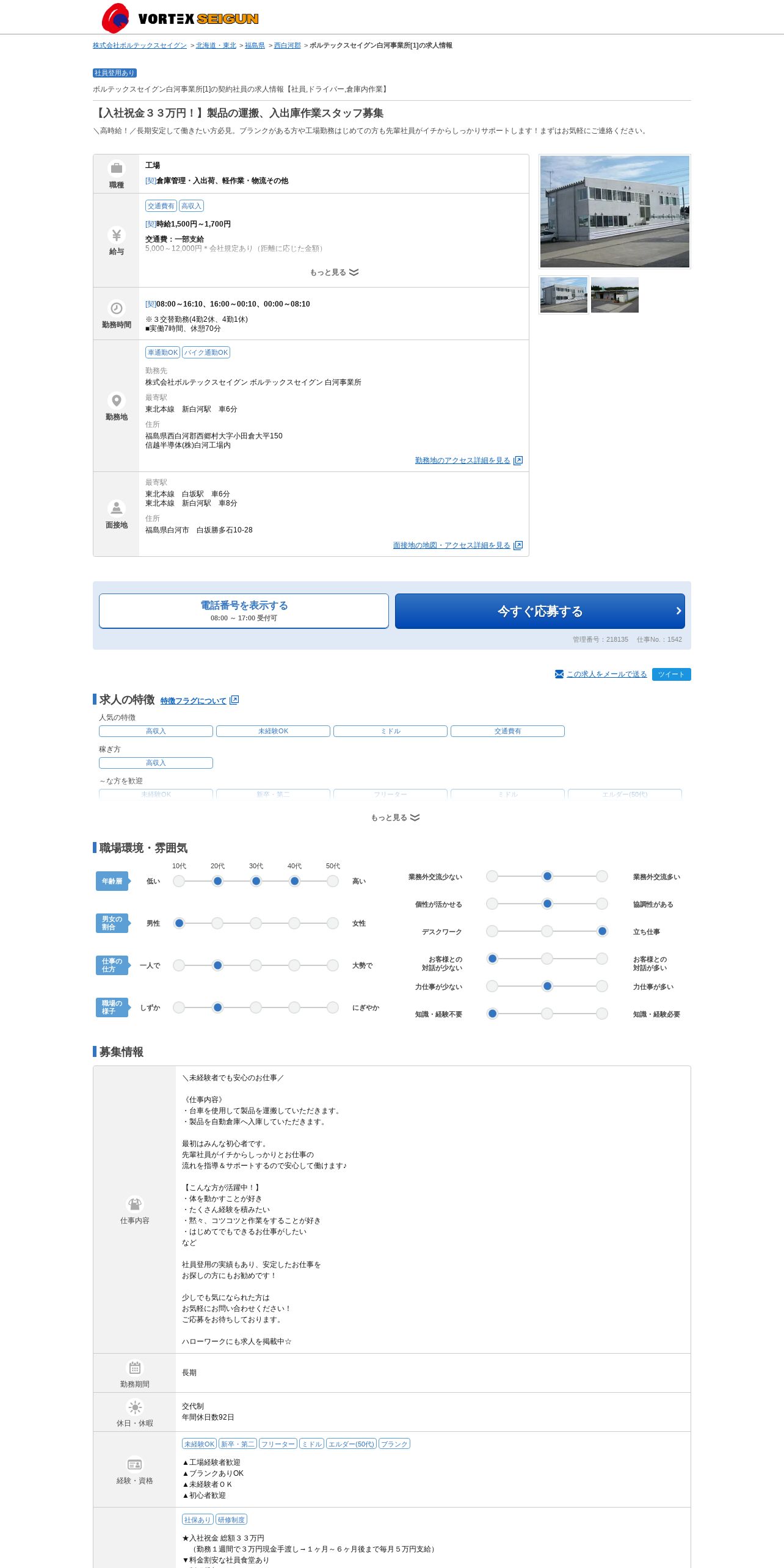Screen dimensions: 784x1568
Task: Click arrow on 今すぐ応募する button
Action: (678, 611)
